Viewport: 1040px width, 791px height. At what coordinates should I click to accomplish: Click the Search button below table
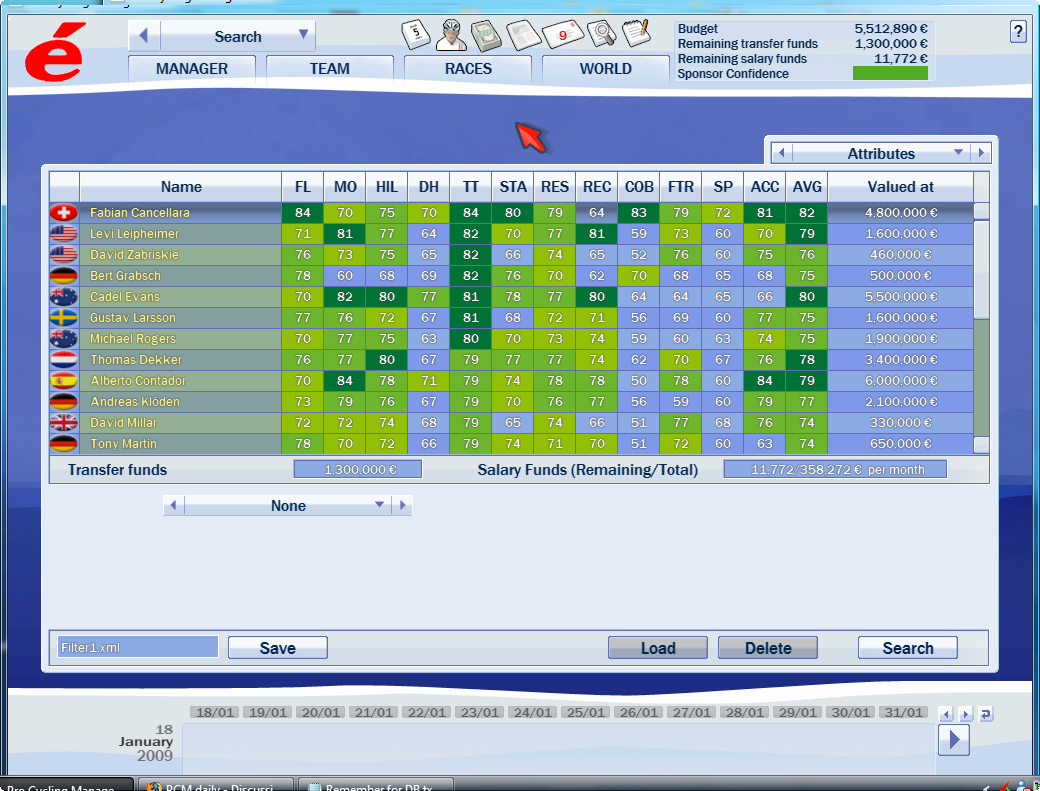tap(907, 648)
